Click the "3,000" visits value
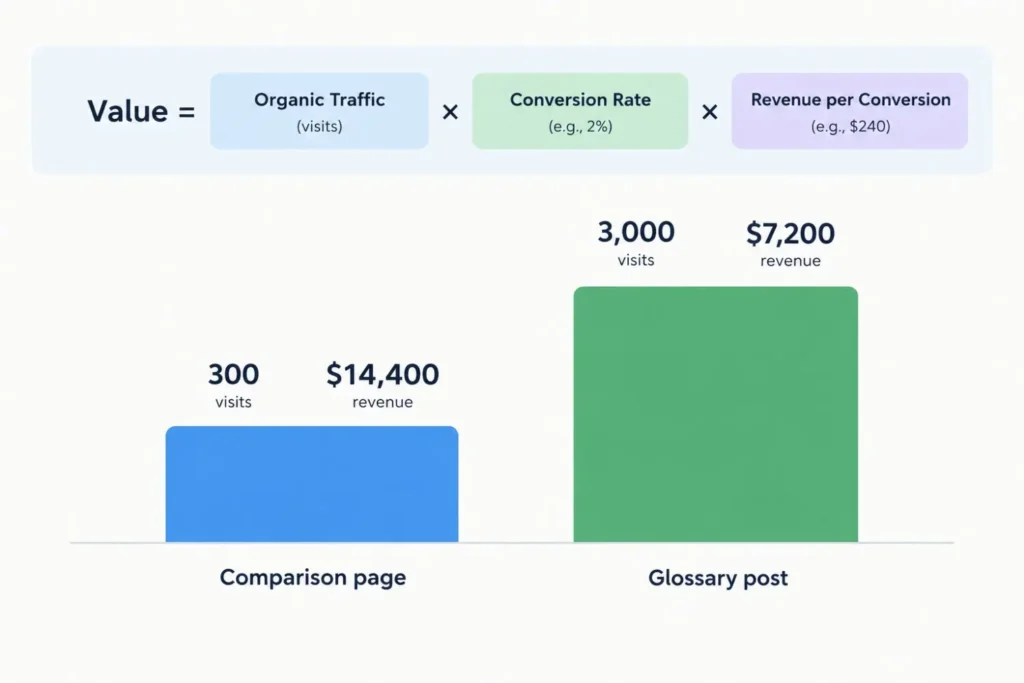Image resolution: width=1024 pixels, height=683 pixels. [x=636, y=232]
